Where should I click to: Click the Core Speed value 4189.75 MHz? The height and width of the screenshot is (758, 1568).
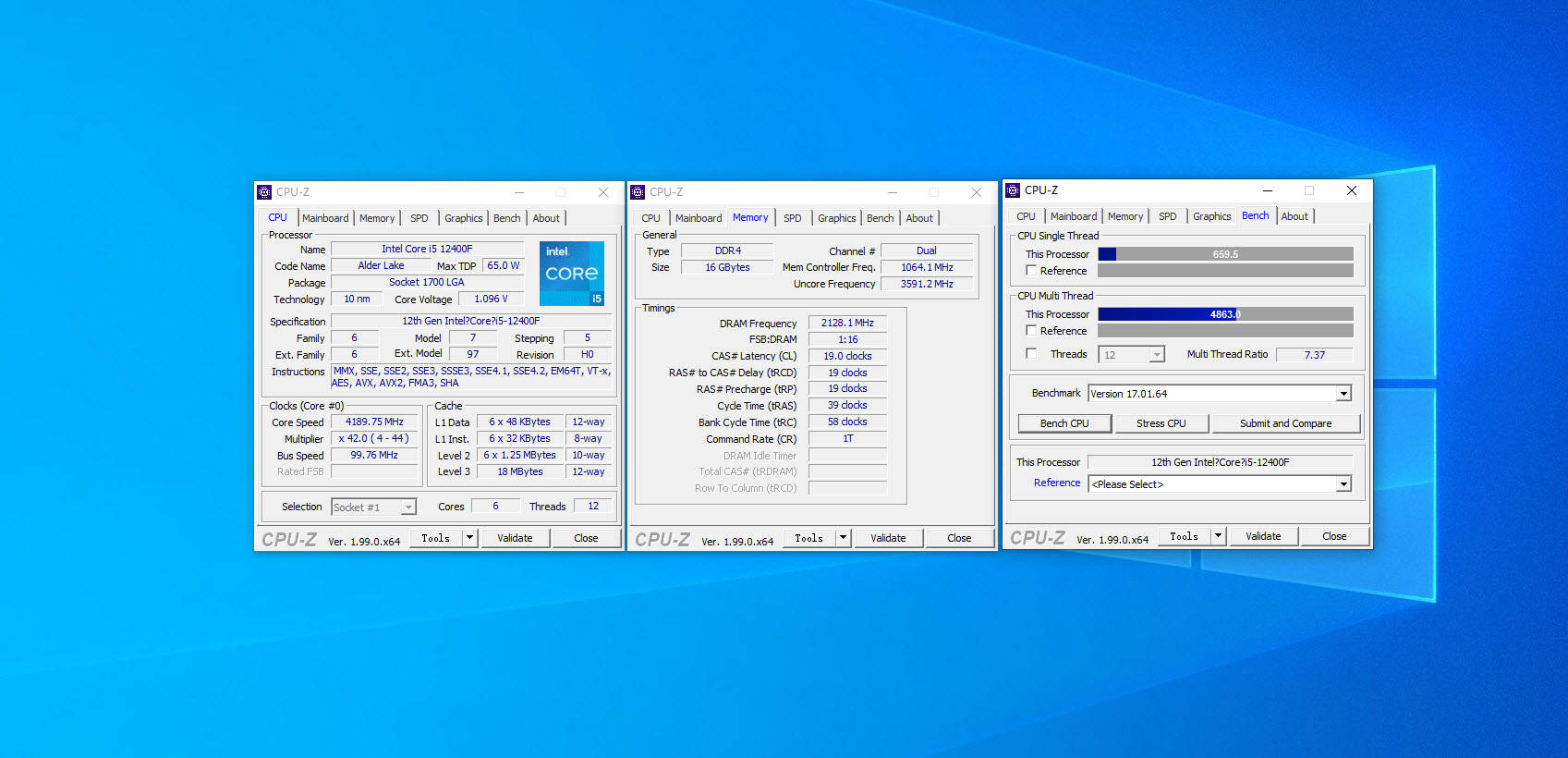(374, 422)
